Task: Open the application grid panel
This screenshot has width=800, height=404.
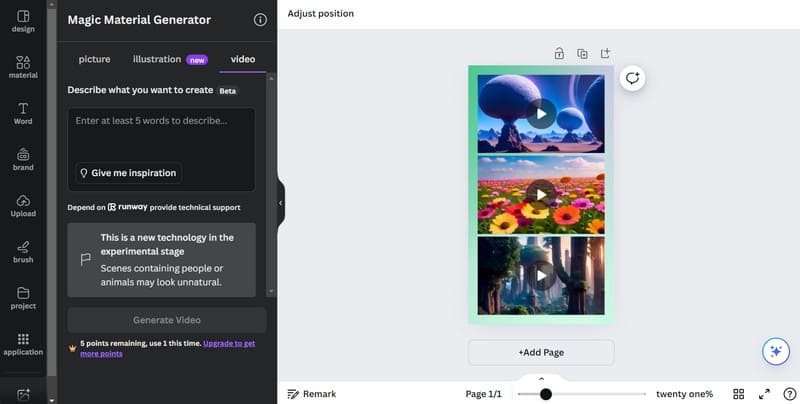Action: click(x=23, y=344)
